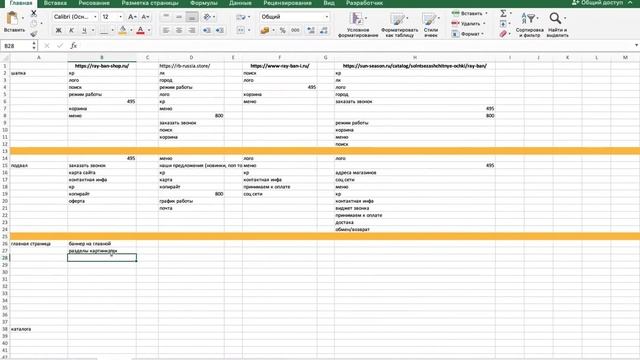Image resolution: width=640 pixels, height=360 pixels.
Task: Align text to the bottom of cell
Action: pyautogui.click(x=192, y=17)
